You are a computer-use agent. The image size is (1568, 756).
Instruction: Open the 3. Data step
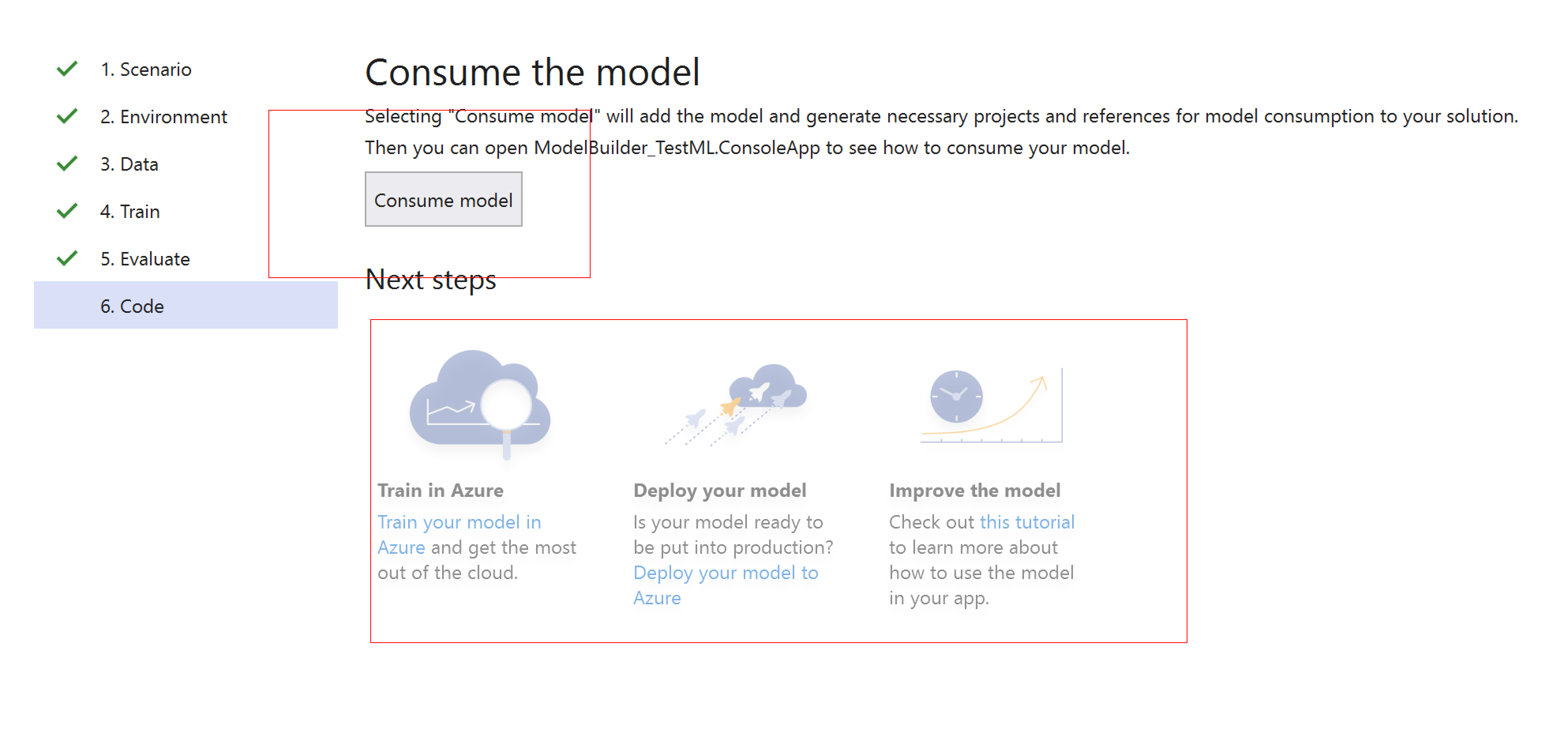(x=129, y=164)
